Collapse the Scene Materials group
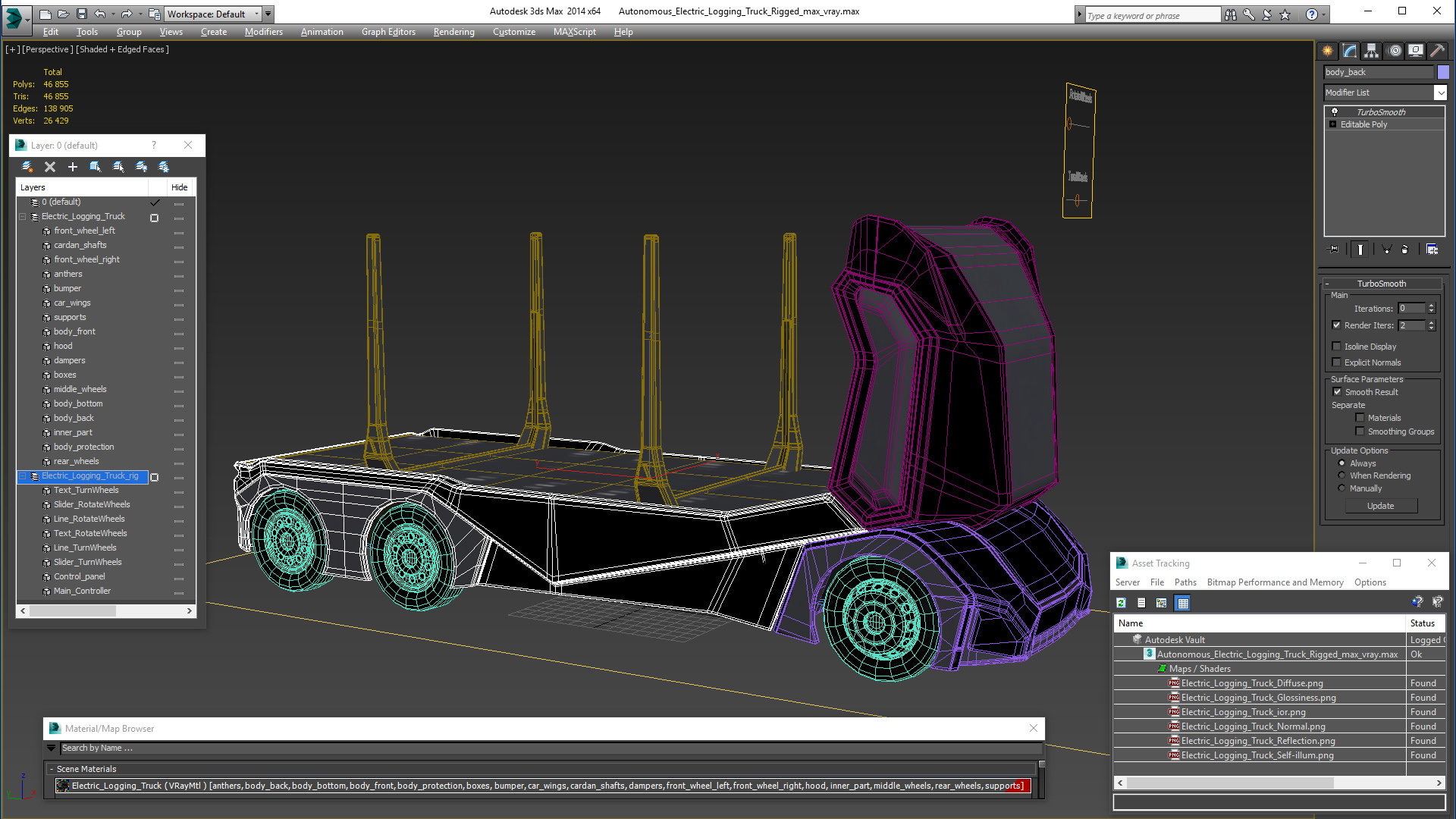This screenshot has width=1456, height=819. [x=52, y=769]
